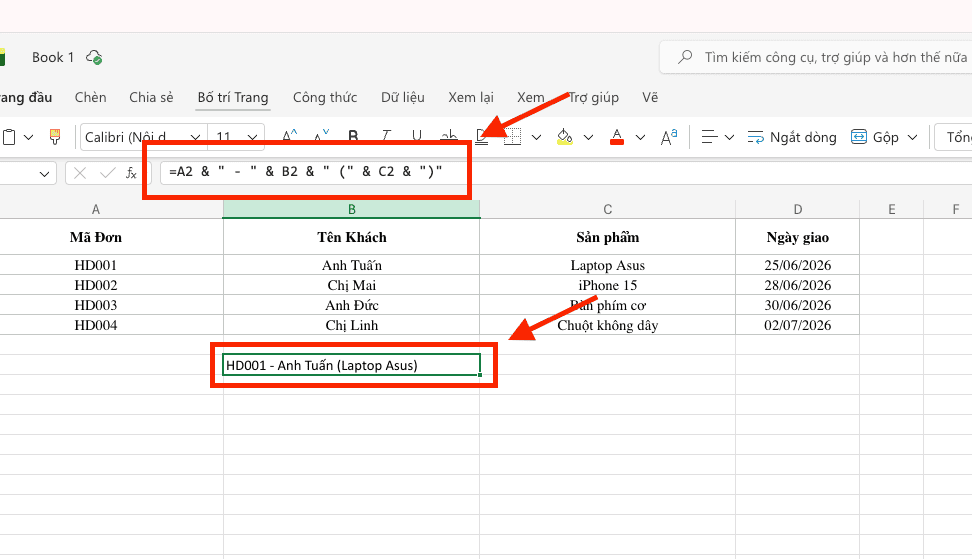The image size is (972, 559).
Task: Open Insert Function with the fx icon
Action: 131,173
